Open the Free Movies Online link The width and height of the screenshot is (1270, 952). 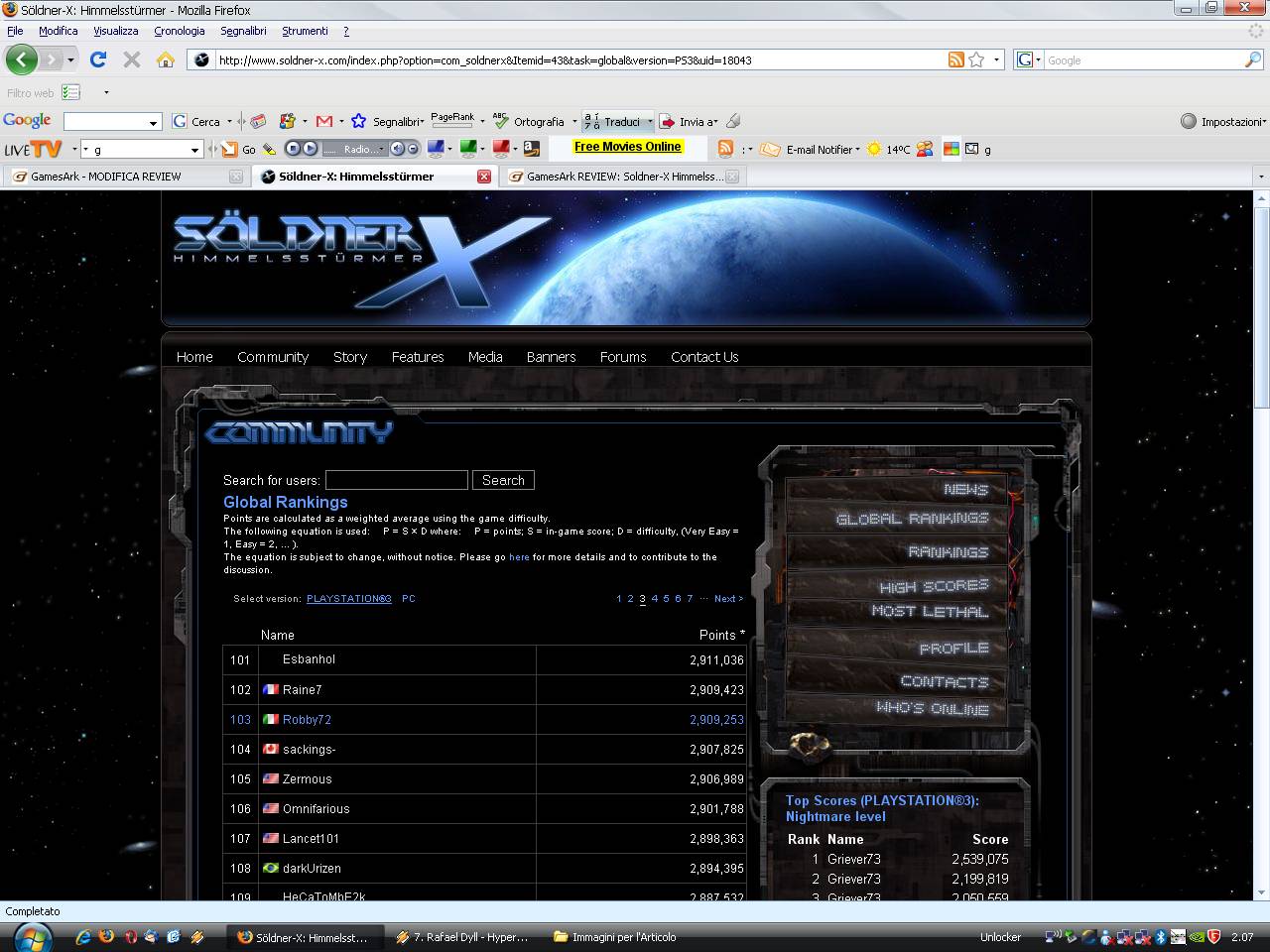click(x=628, y=147)
